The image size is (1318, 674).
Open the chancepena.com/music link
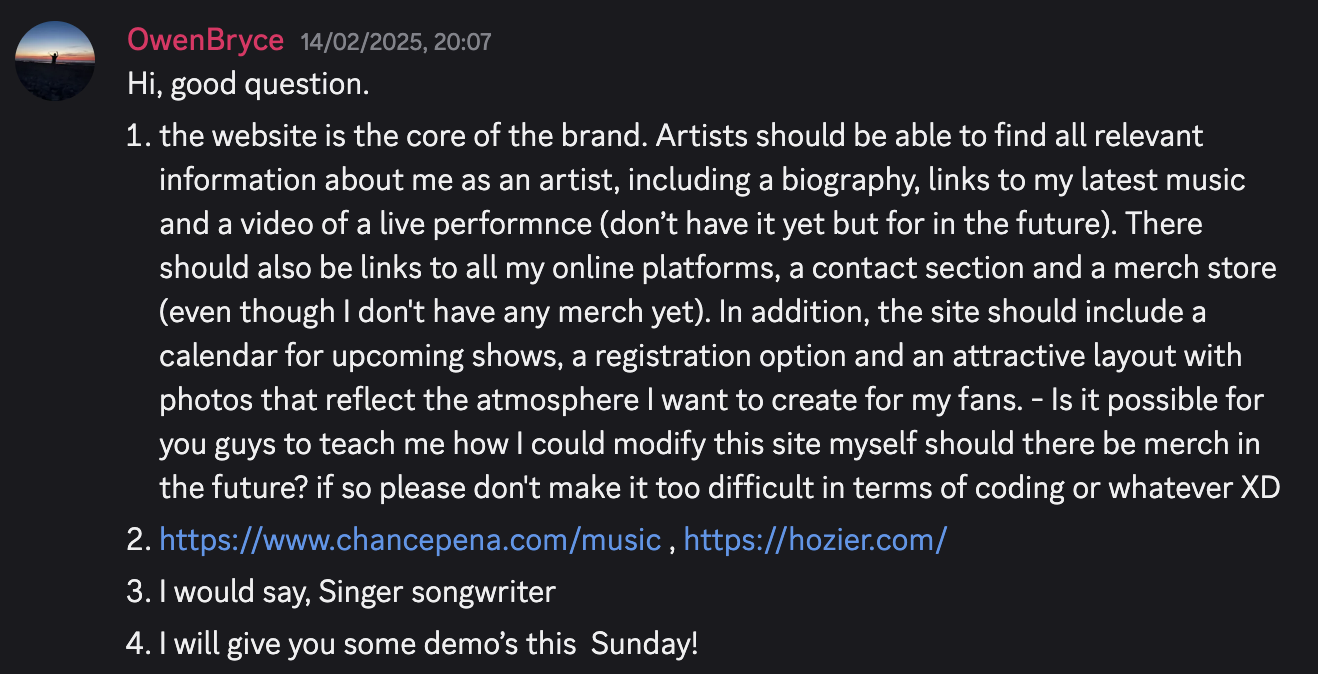[410, 540]
